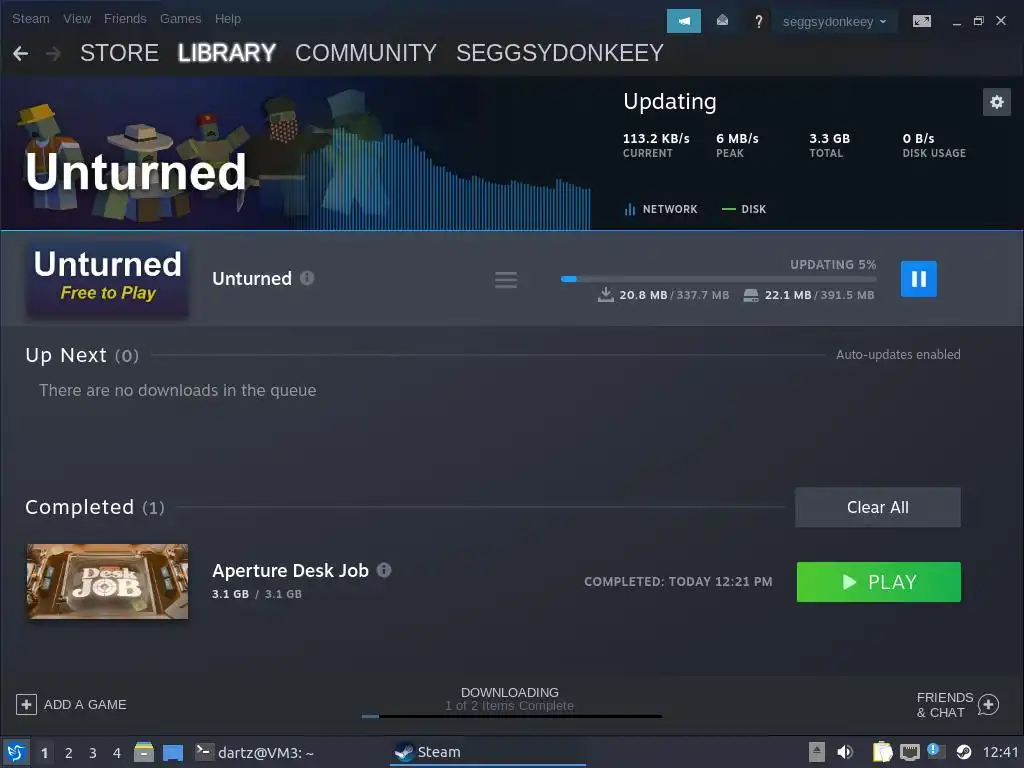Image resolution: width=1024 pixels, height=768 pixels.
Task: Toggle the Network graph legend
Action: click(660, 209)
